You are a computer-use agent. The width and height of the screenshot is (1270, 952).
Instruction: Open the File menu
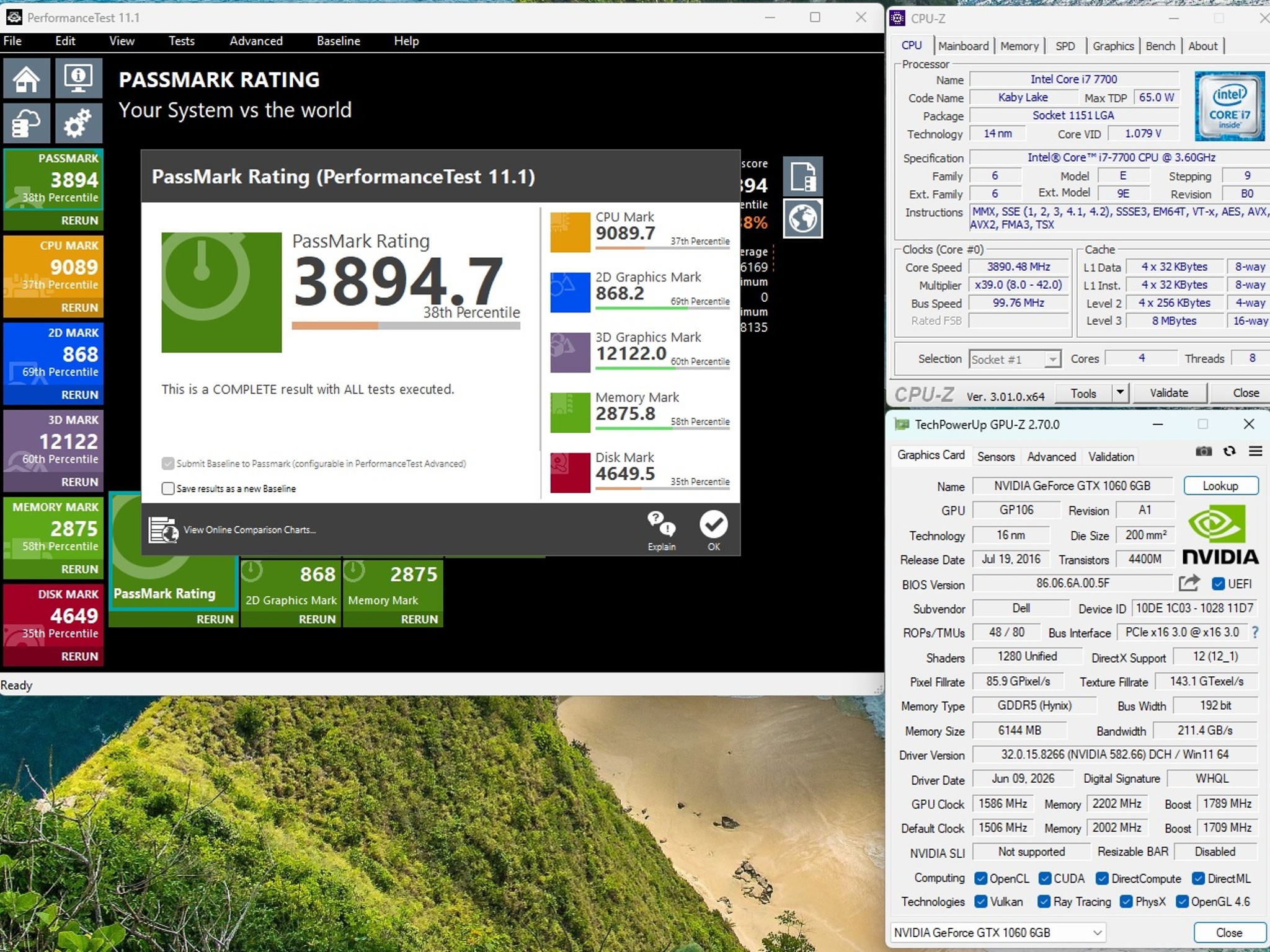pos(12,41)
